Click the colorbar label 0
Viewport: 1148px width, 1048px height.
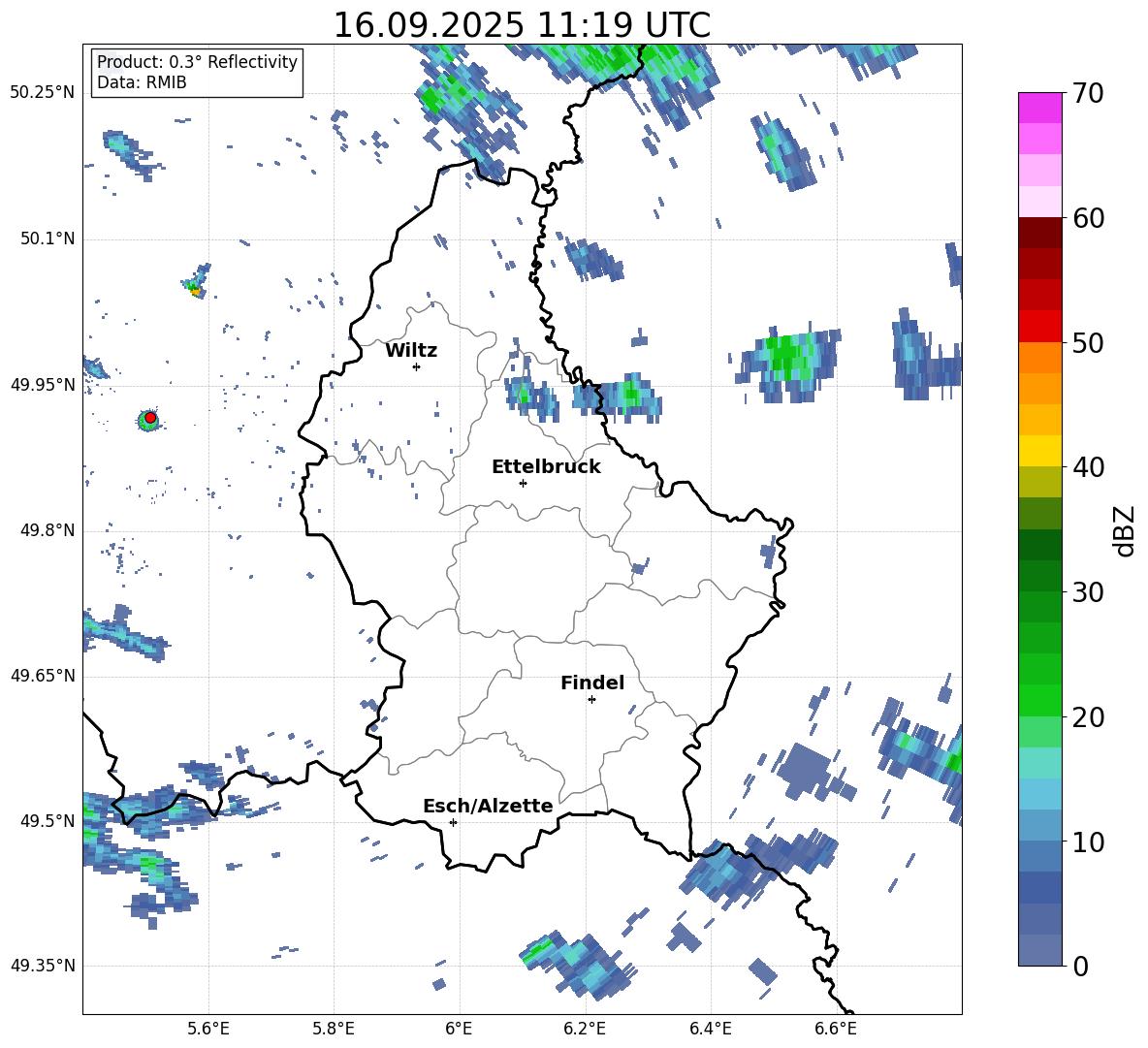[1080, 966]
